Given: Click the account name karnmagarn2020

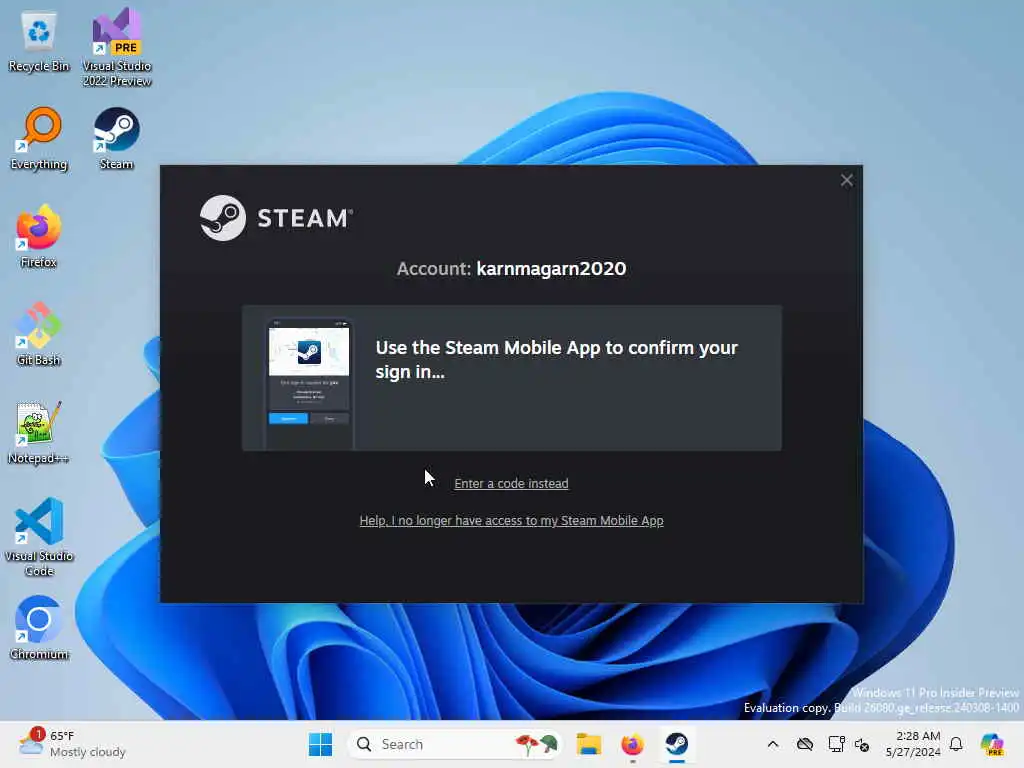Looking at the screenshot, I should click(x=551, y=268).
